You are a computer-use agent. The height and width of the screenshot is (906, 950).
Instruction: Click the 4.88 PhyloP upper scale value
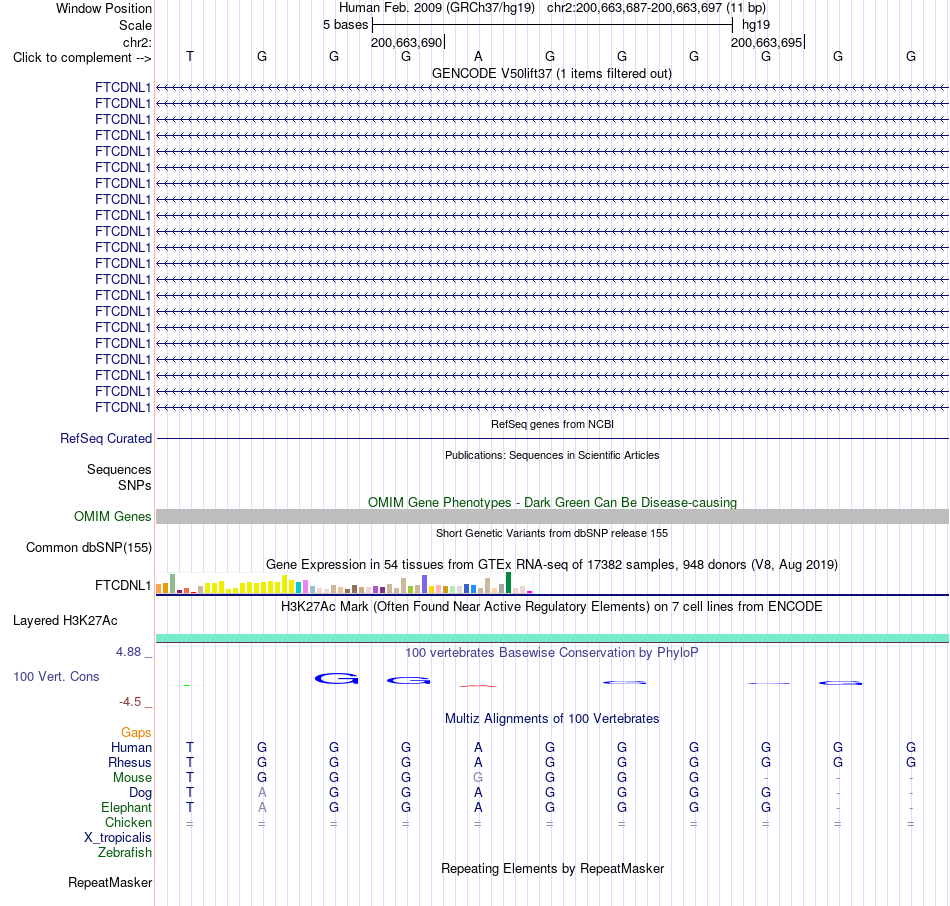point(128,651)
